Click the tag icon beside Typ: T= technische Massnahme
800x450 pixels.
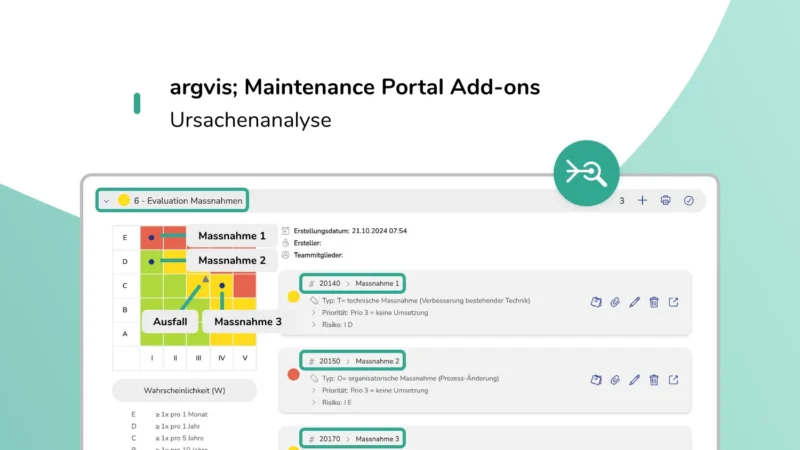(314, 301)
